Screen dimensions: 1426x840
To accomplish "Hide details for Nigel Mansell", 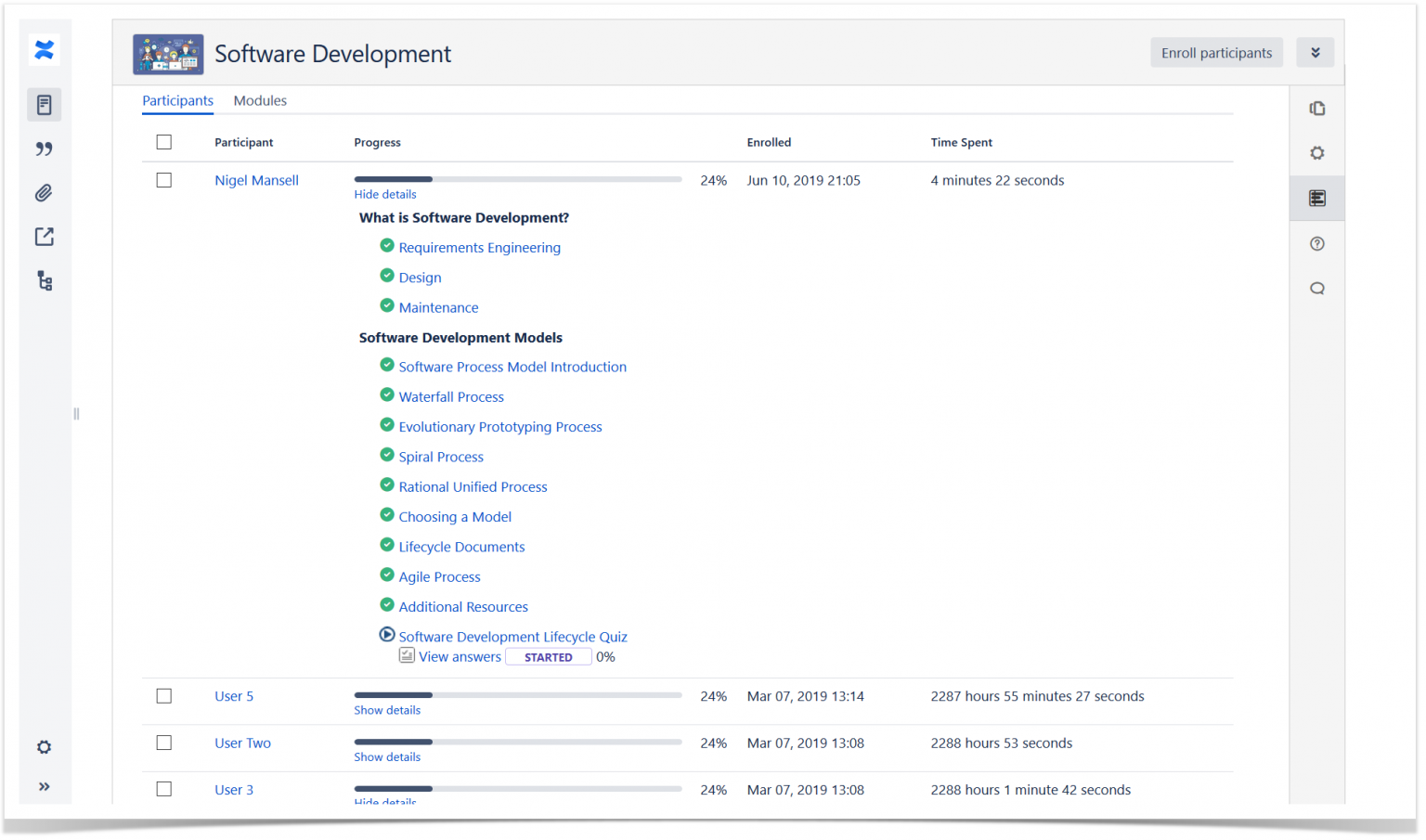I will click(x=384, y=194).
